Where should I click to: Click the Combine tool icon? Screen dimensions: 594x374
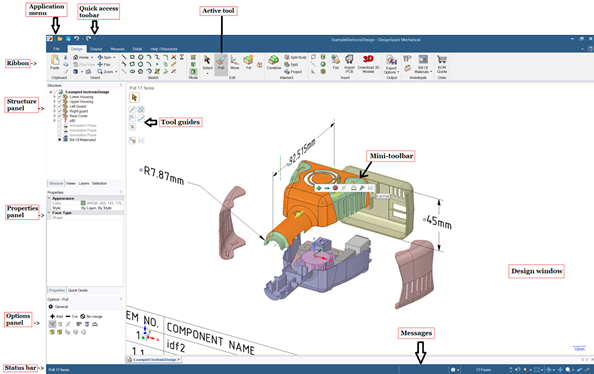coord(274,63)
